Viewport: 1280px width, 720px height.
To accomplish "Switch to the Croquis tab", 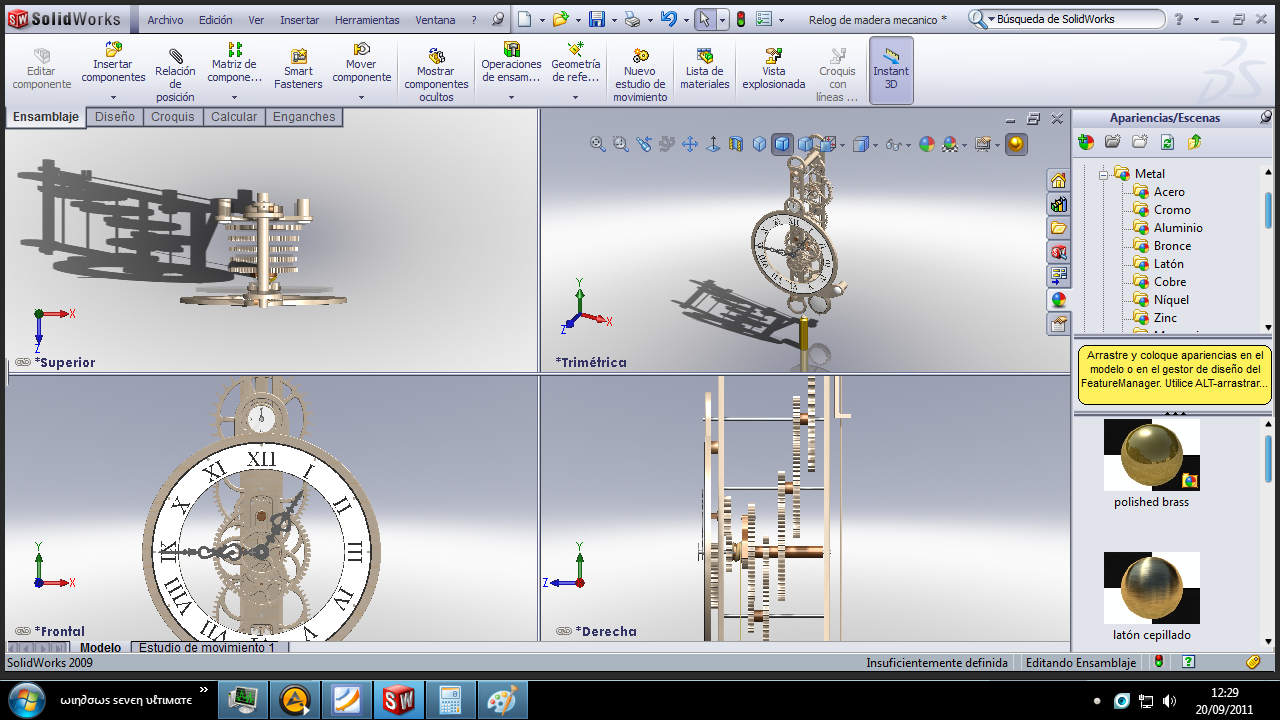I will pos(173,117).
